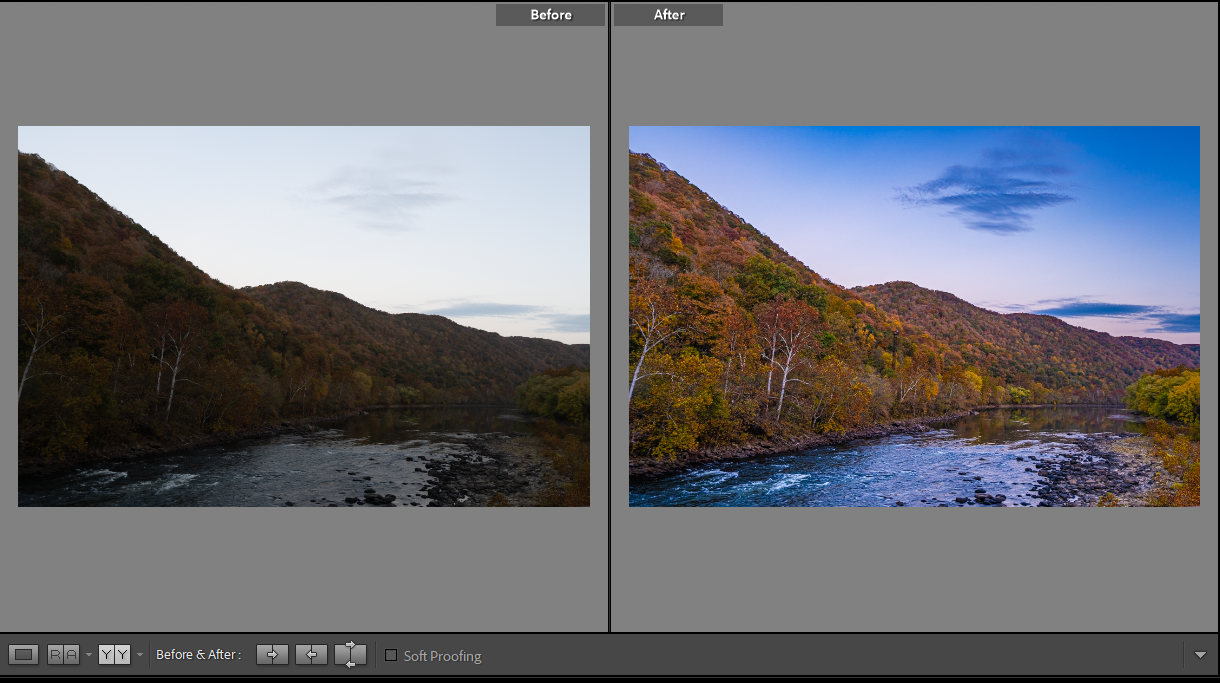Switch to Loupe view mode
Viewport: 1220px width, 683px height.
(25, 655)
